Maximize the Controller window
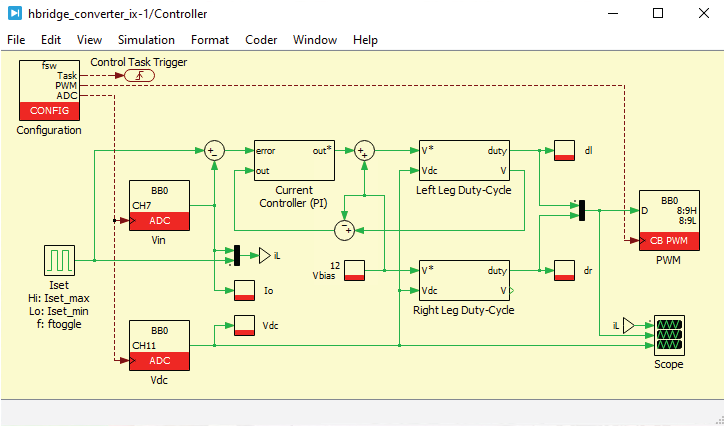724x426 pixels. coord(657,14)
